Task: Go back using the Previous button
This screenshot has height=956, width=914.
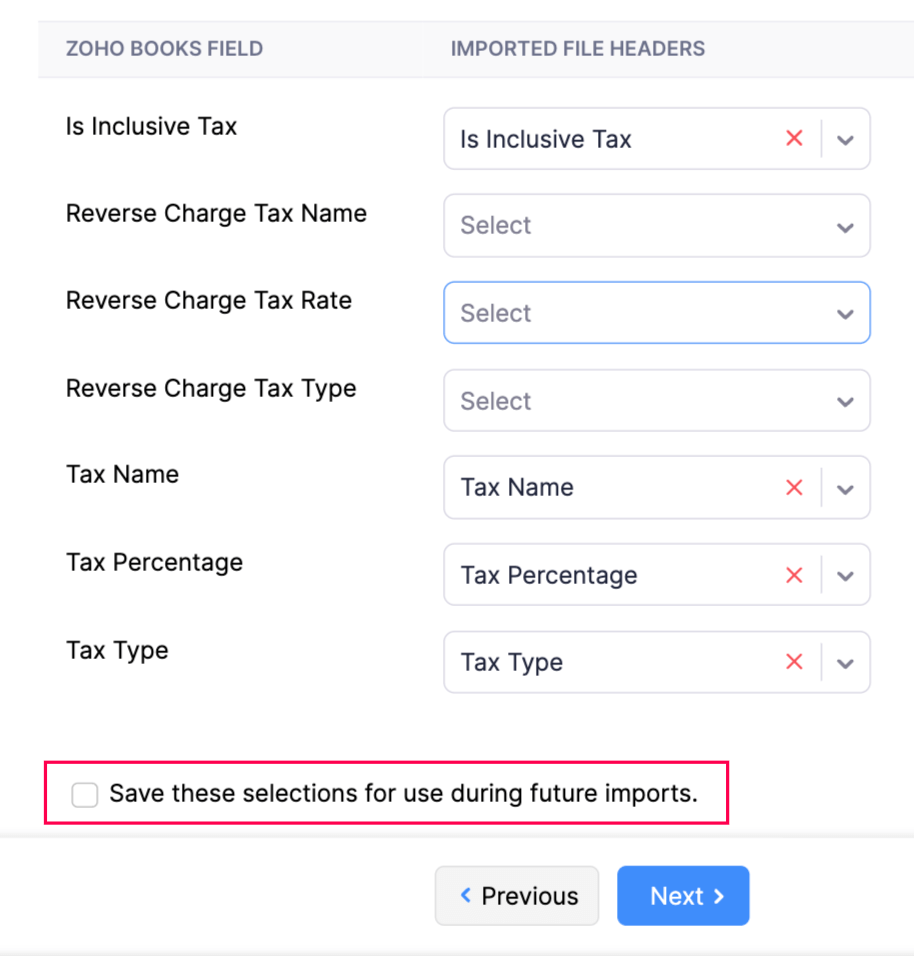Action: (x=517, y=895)
